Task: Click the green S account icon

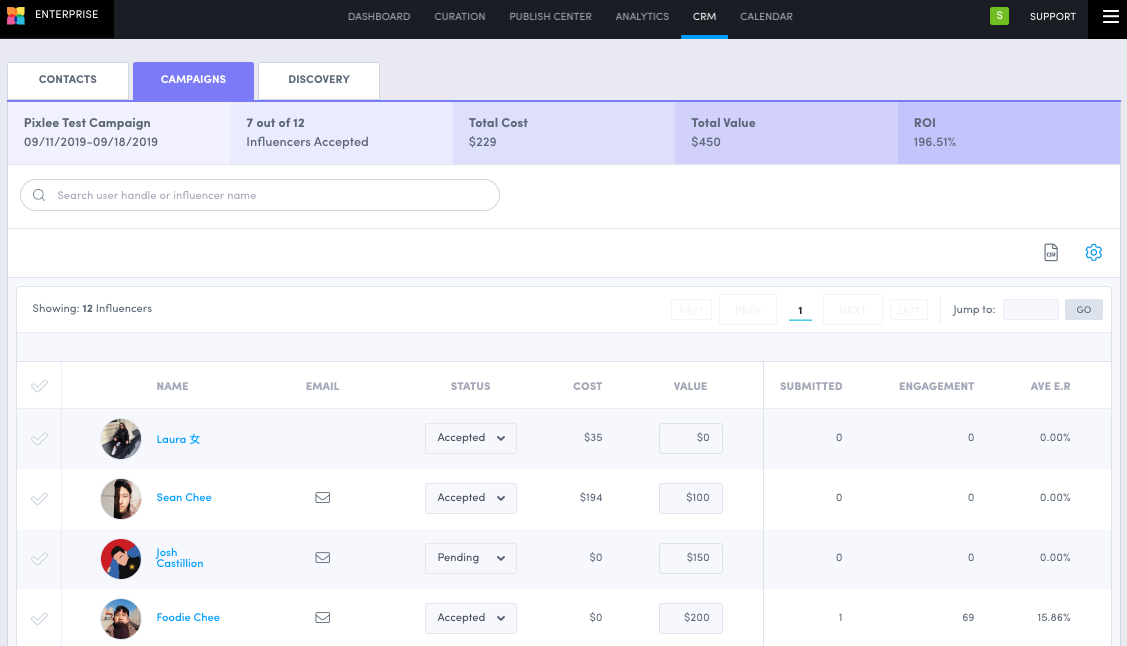Action: 999,16
